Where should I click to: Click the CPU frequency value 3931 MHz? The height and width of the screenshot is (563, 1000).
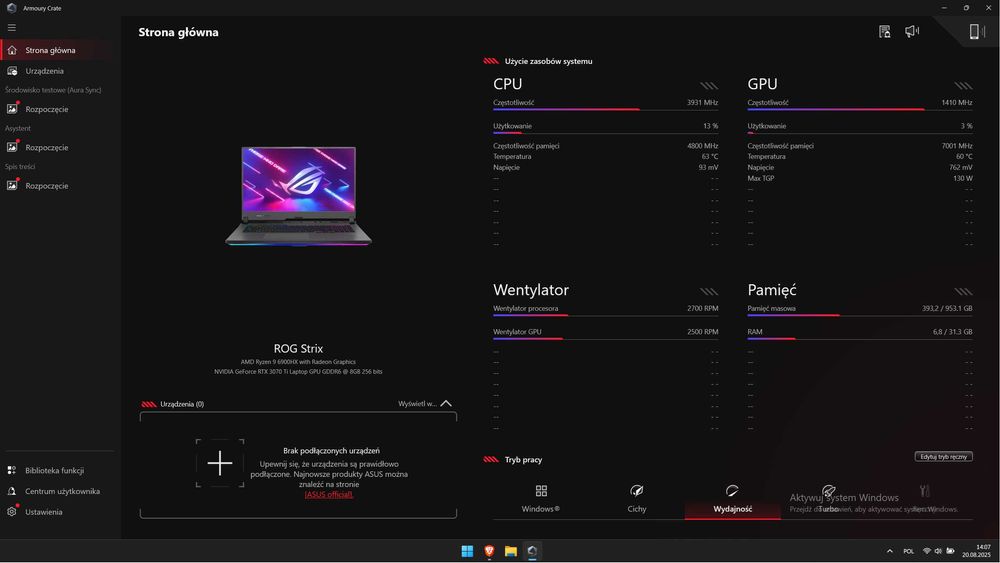coord(702,102)
